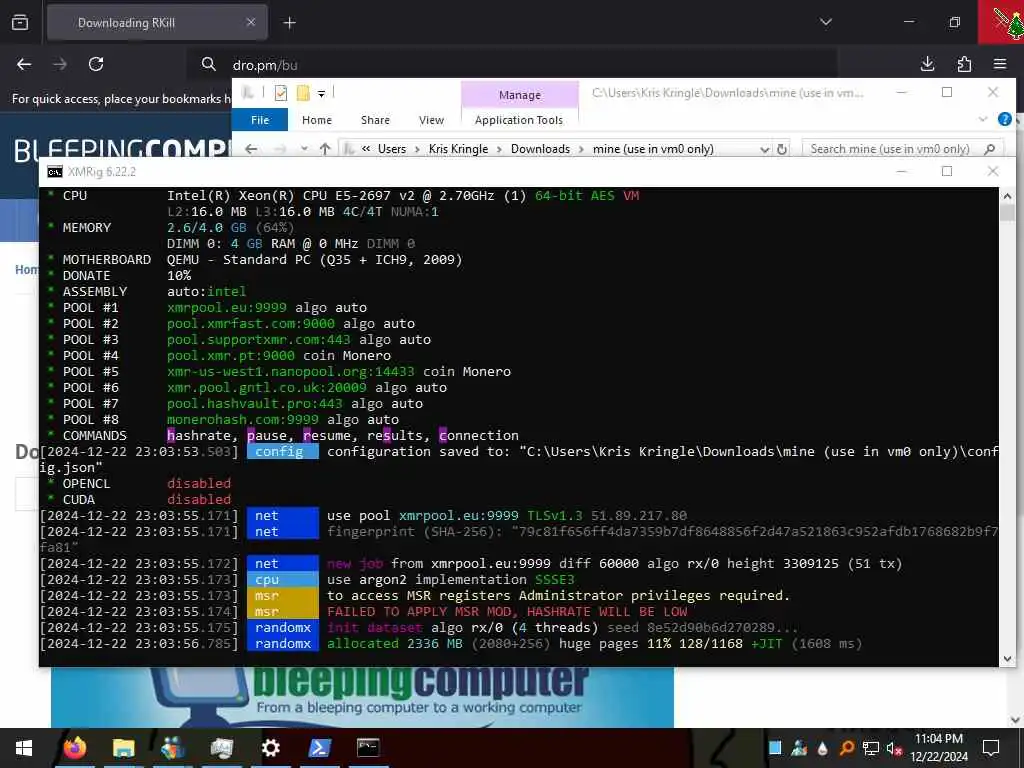Image resolution: width=1024 pixels, height=768 pixels.
Task: Open the Action Center notifications icon
Action: 991,748
